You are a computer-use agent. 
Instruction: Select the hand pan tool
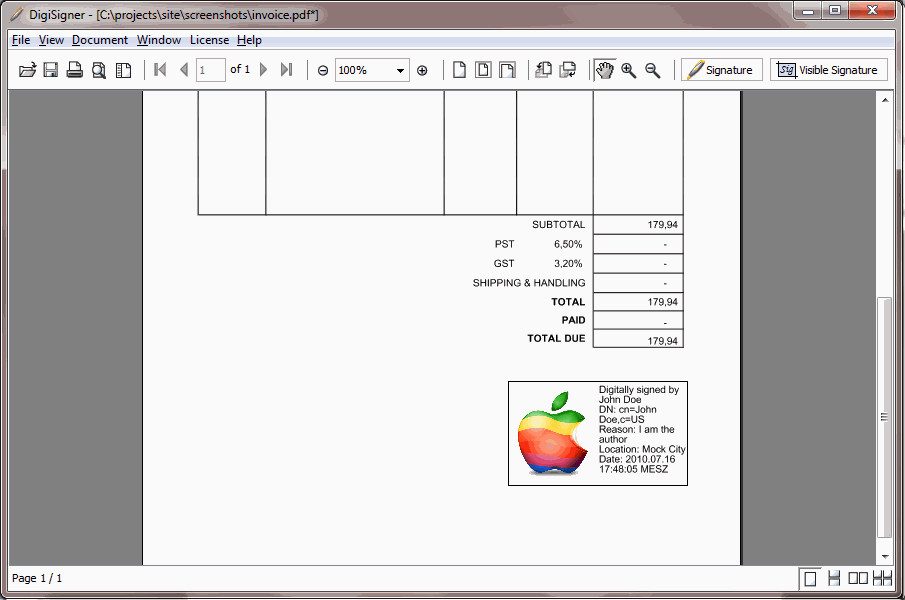[x=605, y=70]
